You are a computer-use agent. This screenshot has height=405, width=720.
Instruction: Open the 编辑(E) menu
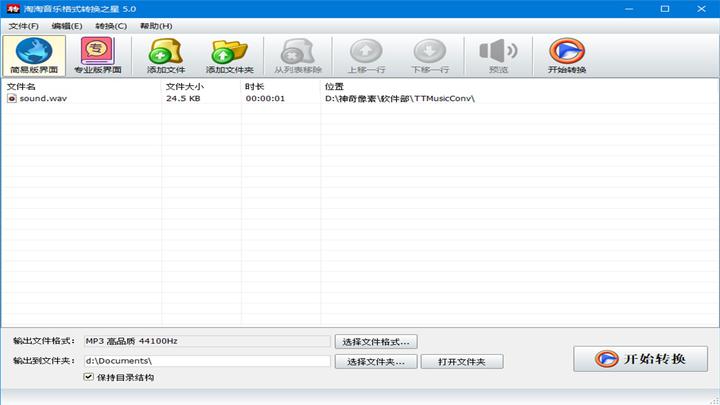(x=67, y=26)
